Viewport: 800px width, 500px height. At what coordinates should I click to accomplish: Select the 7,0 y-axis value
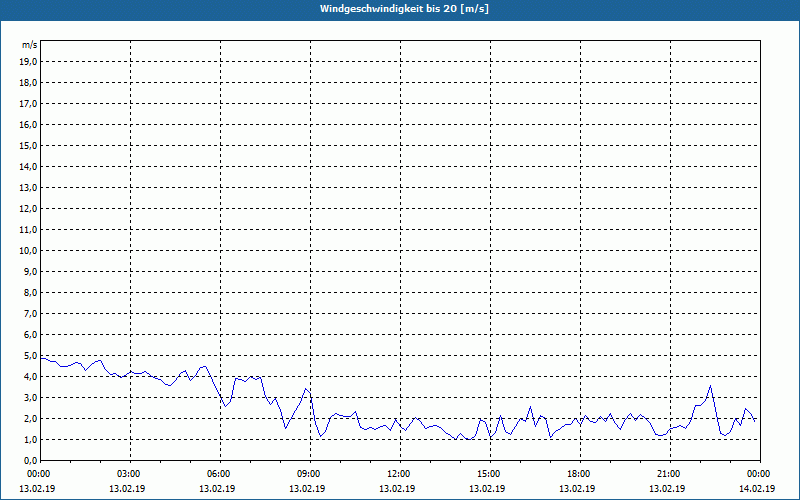pos(31,313)
